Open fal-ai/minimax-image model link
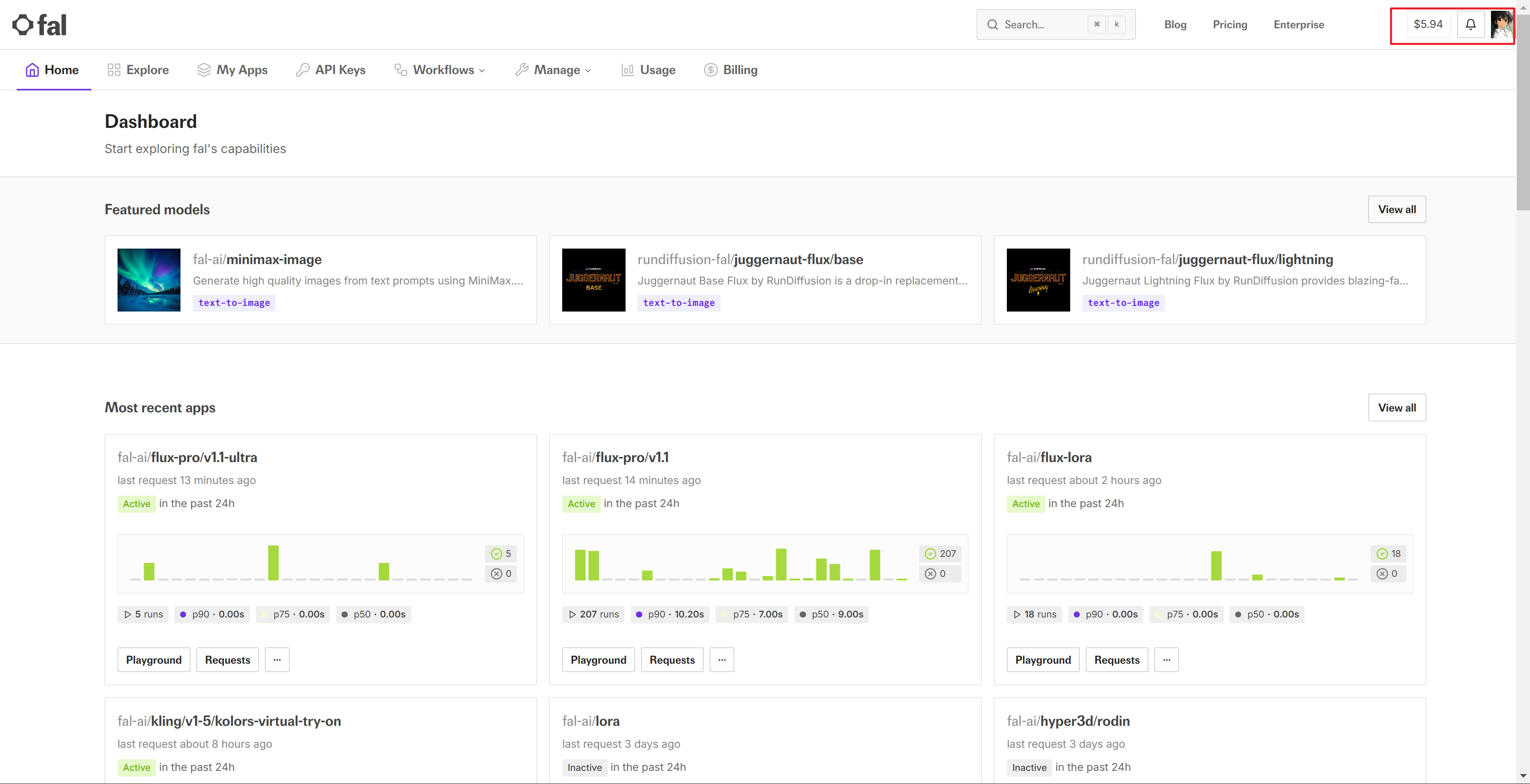 coord(257,260)
